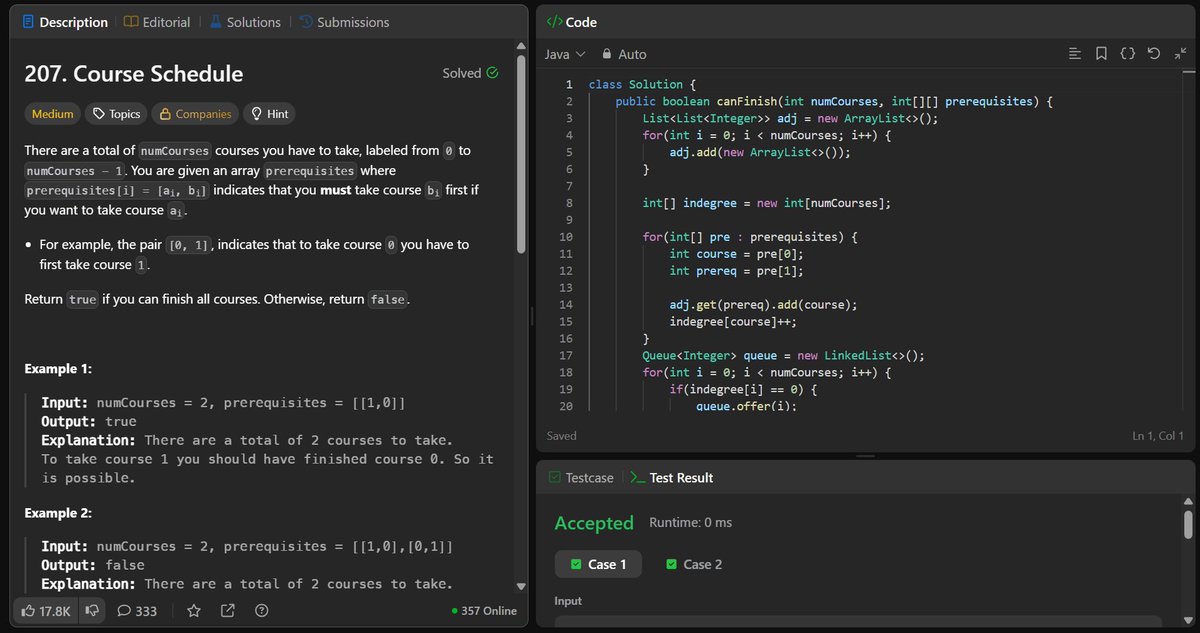View the Submissions tab
The image size is (1200, 633).
click(345, 22)
